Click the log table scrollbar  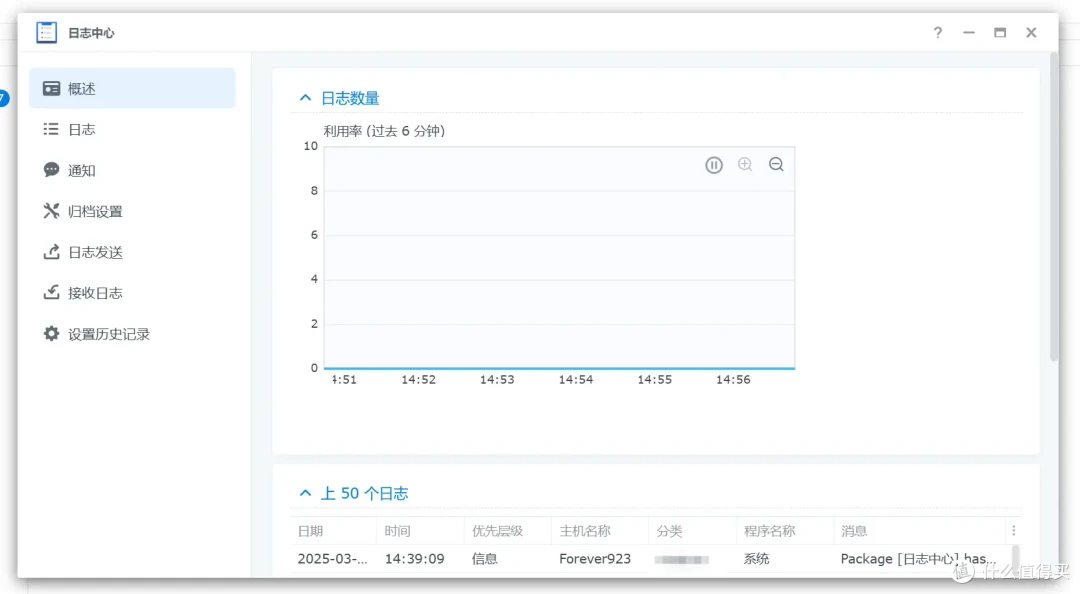(1015, 560)
